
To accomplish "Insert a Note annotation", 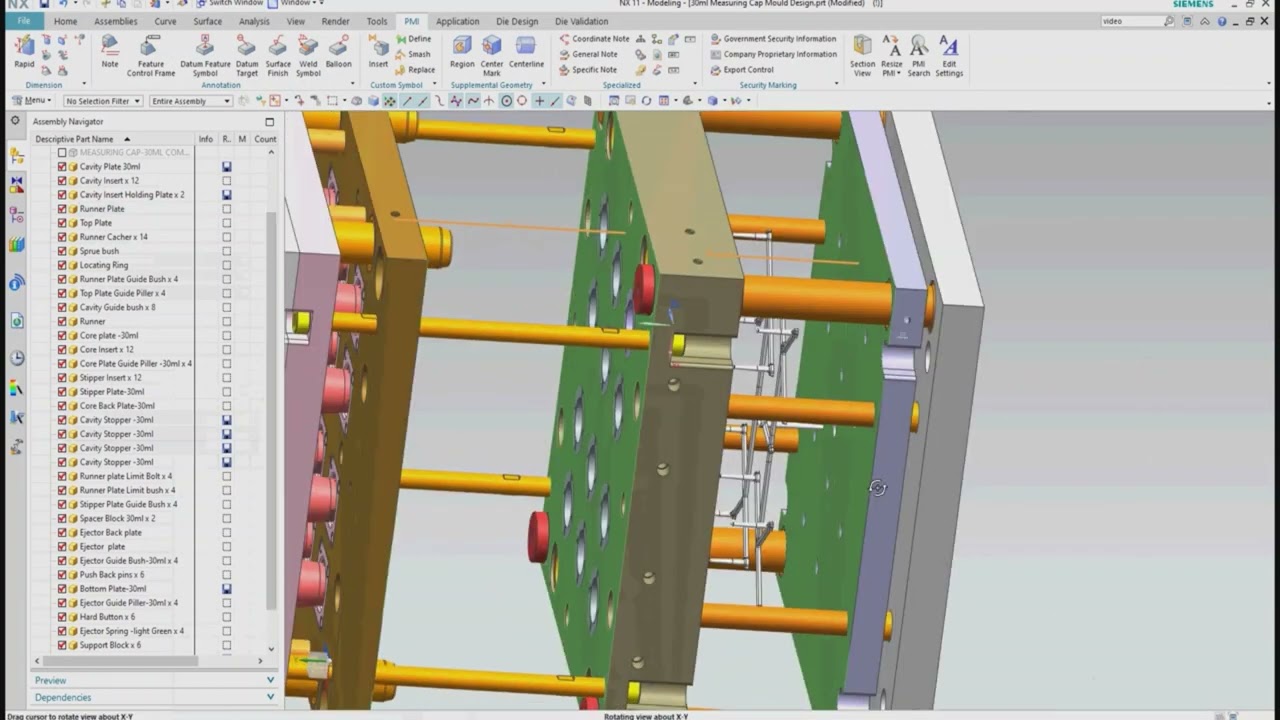I will coord(110,51).
